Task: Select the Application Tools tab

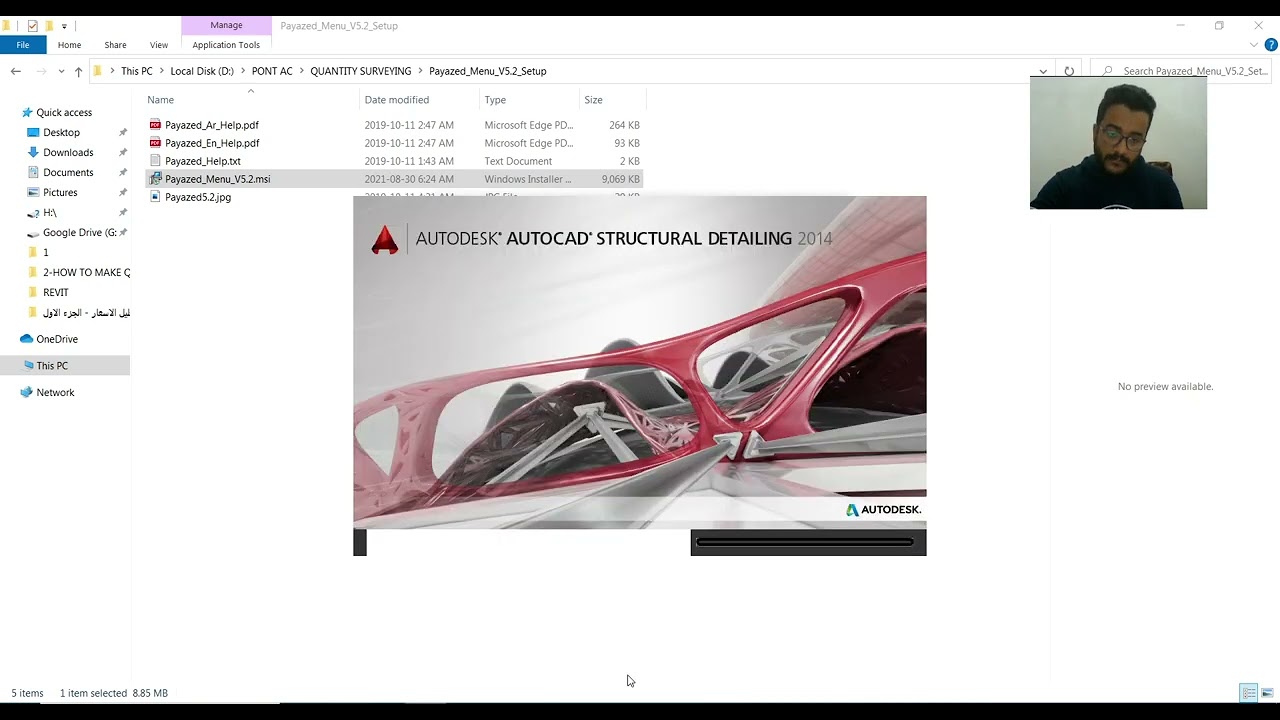Action: (x=226, y=45)
